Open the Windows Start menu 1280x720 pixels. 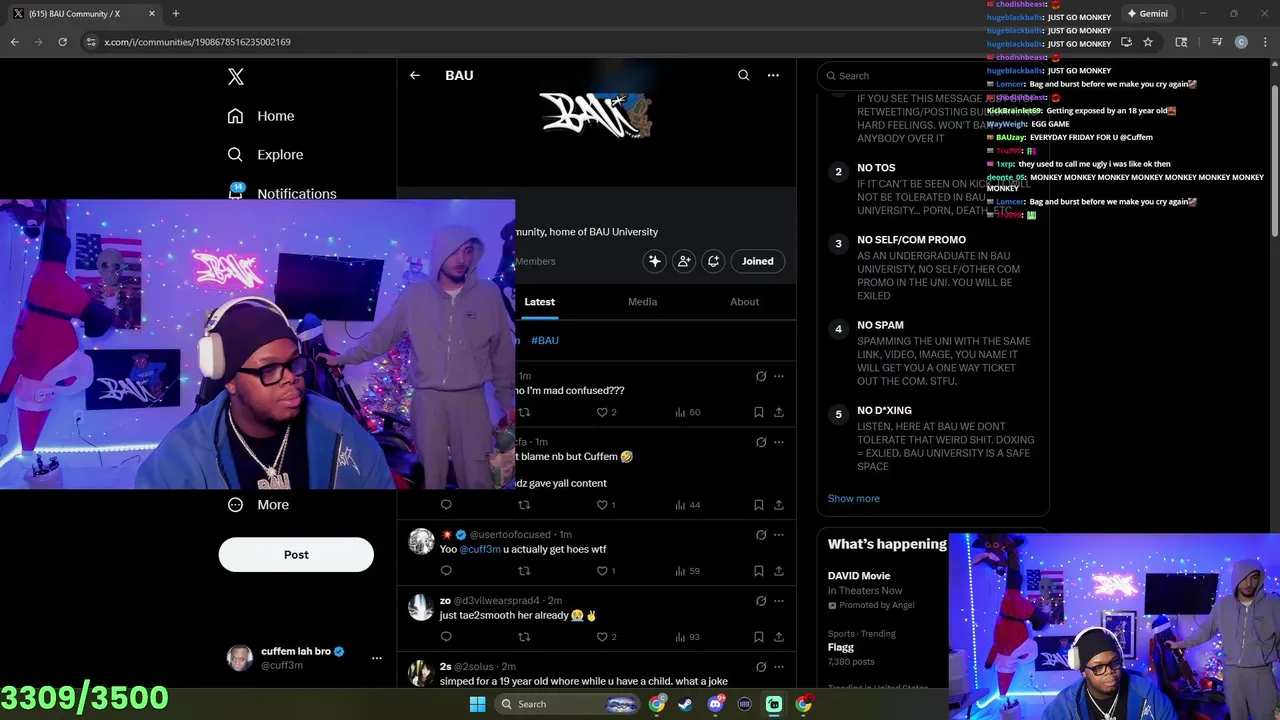pos(477,704)
